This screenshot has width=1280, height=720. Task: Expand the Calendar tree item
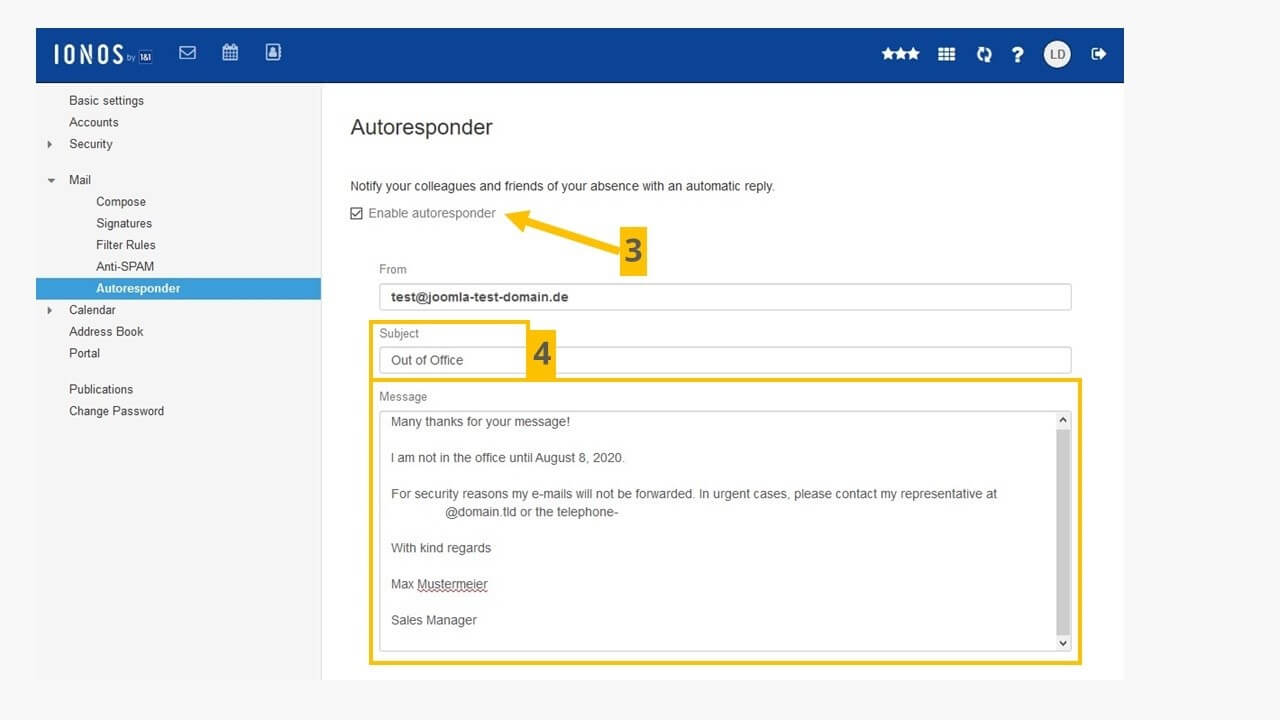click(x=49, y=311)
